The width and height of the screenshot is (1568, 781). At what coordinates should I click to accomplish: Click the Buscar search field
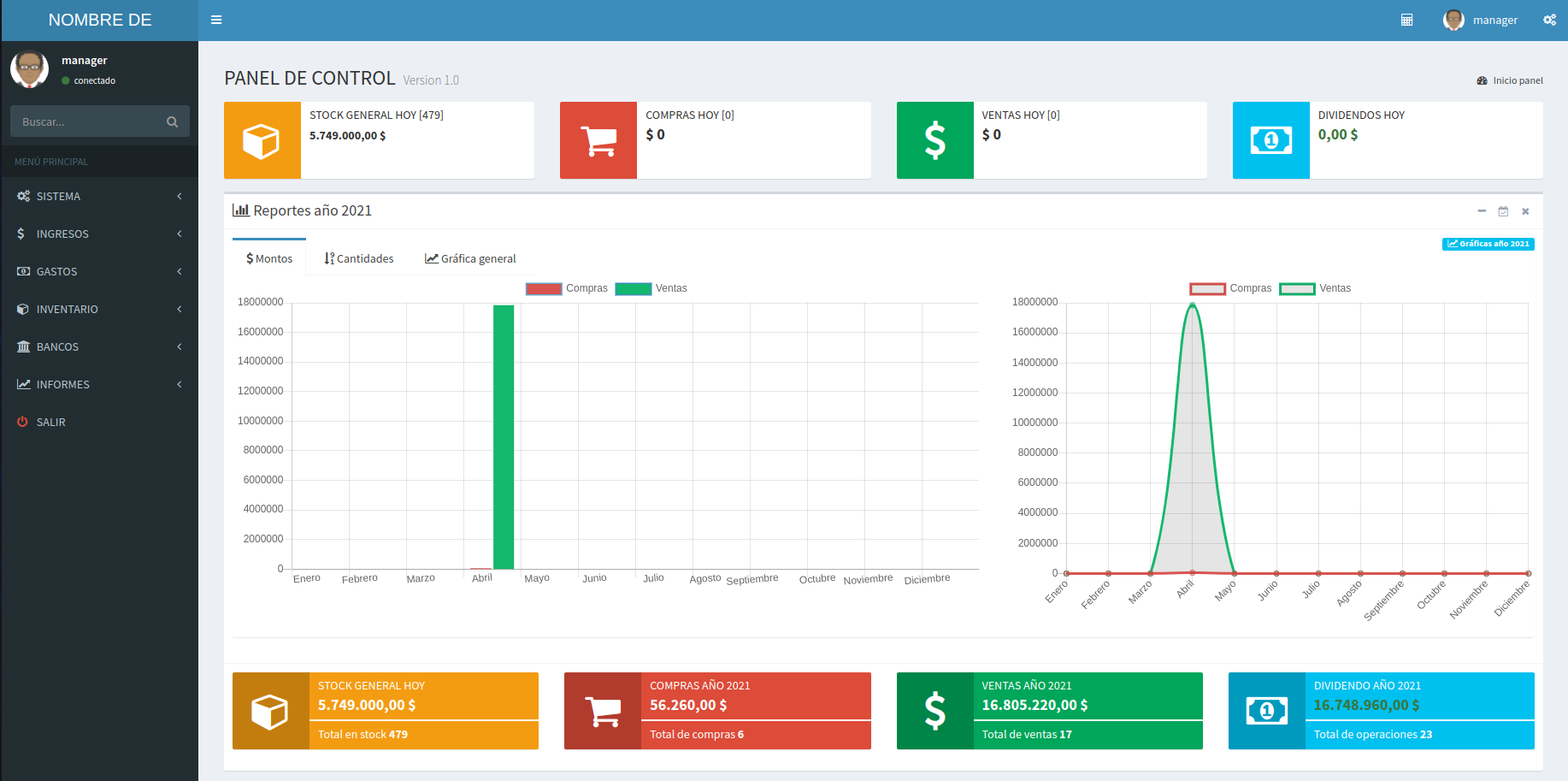coord(87,121)
